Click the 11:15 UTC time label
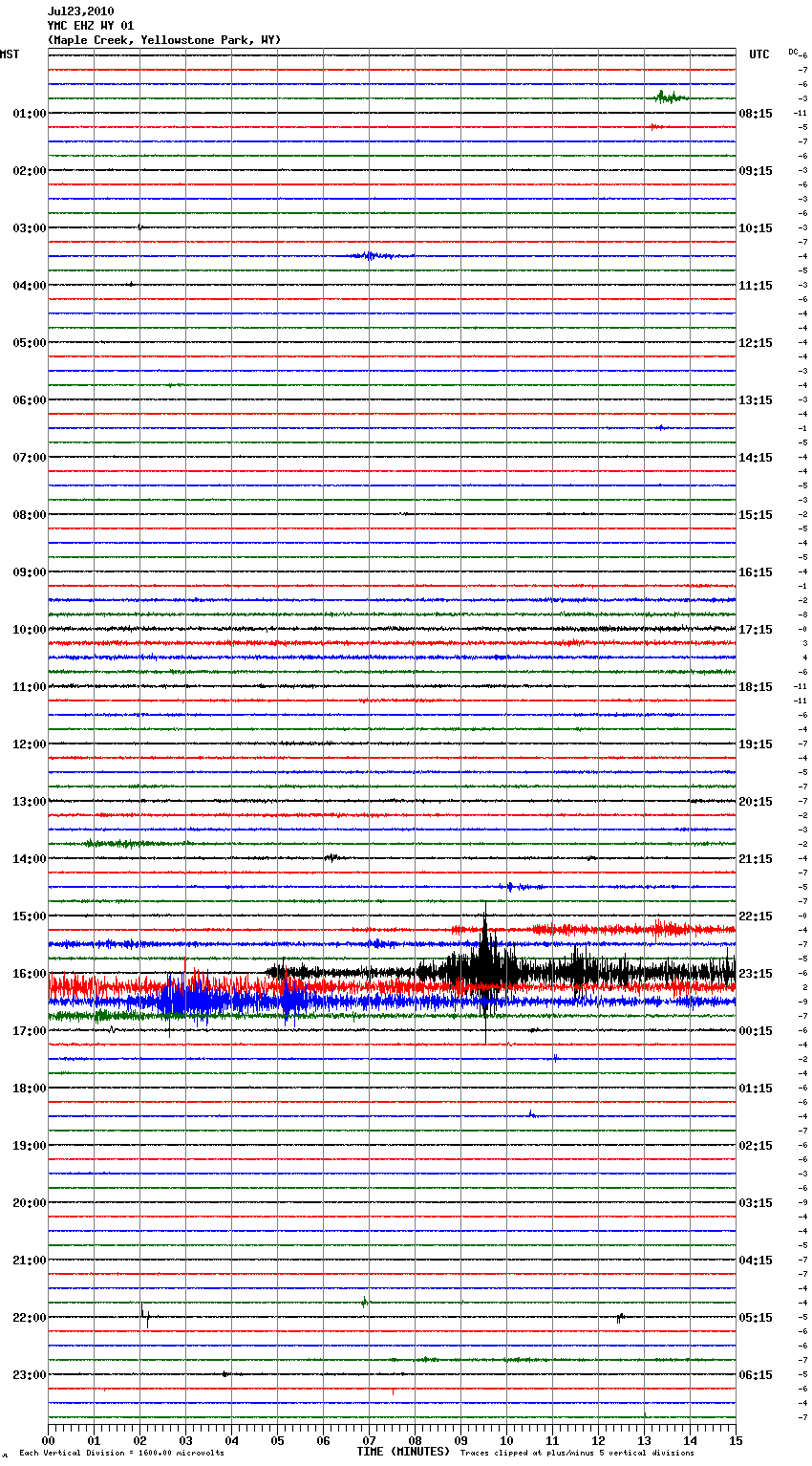 756,286
